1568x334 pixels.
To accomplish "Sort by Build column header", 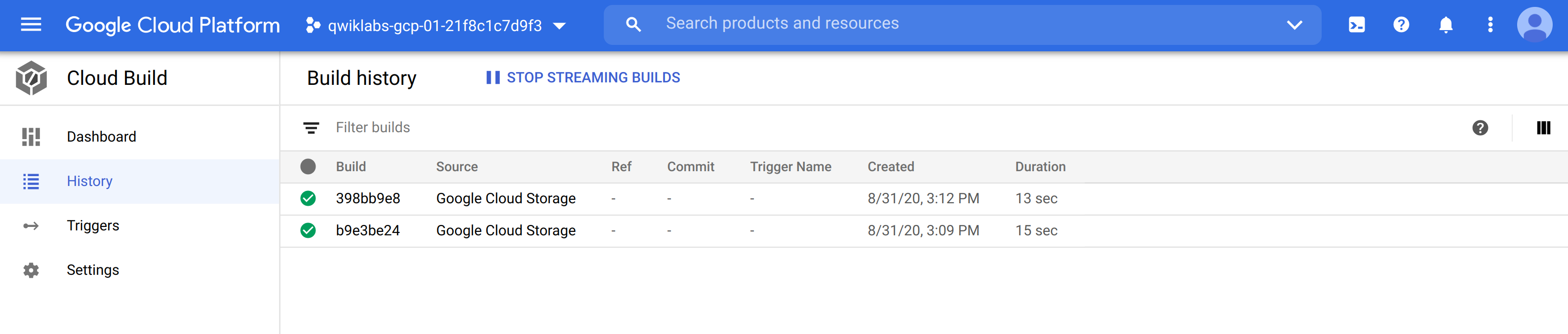I will click(x=351, y=167).
